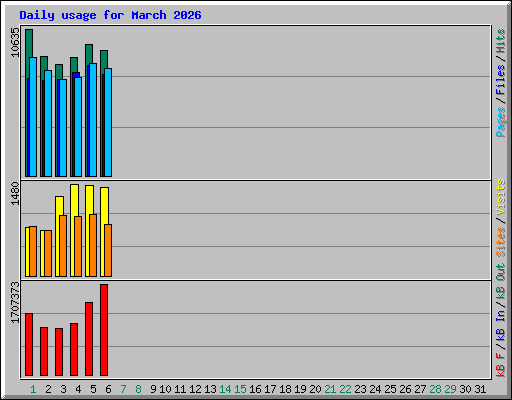The height and width of the screenshot is (400, 512).
Task: Click day 18 on the date axis
Action: [285, 389]
